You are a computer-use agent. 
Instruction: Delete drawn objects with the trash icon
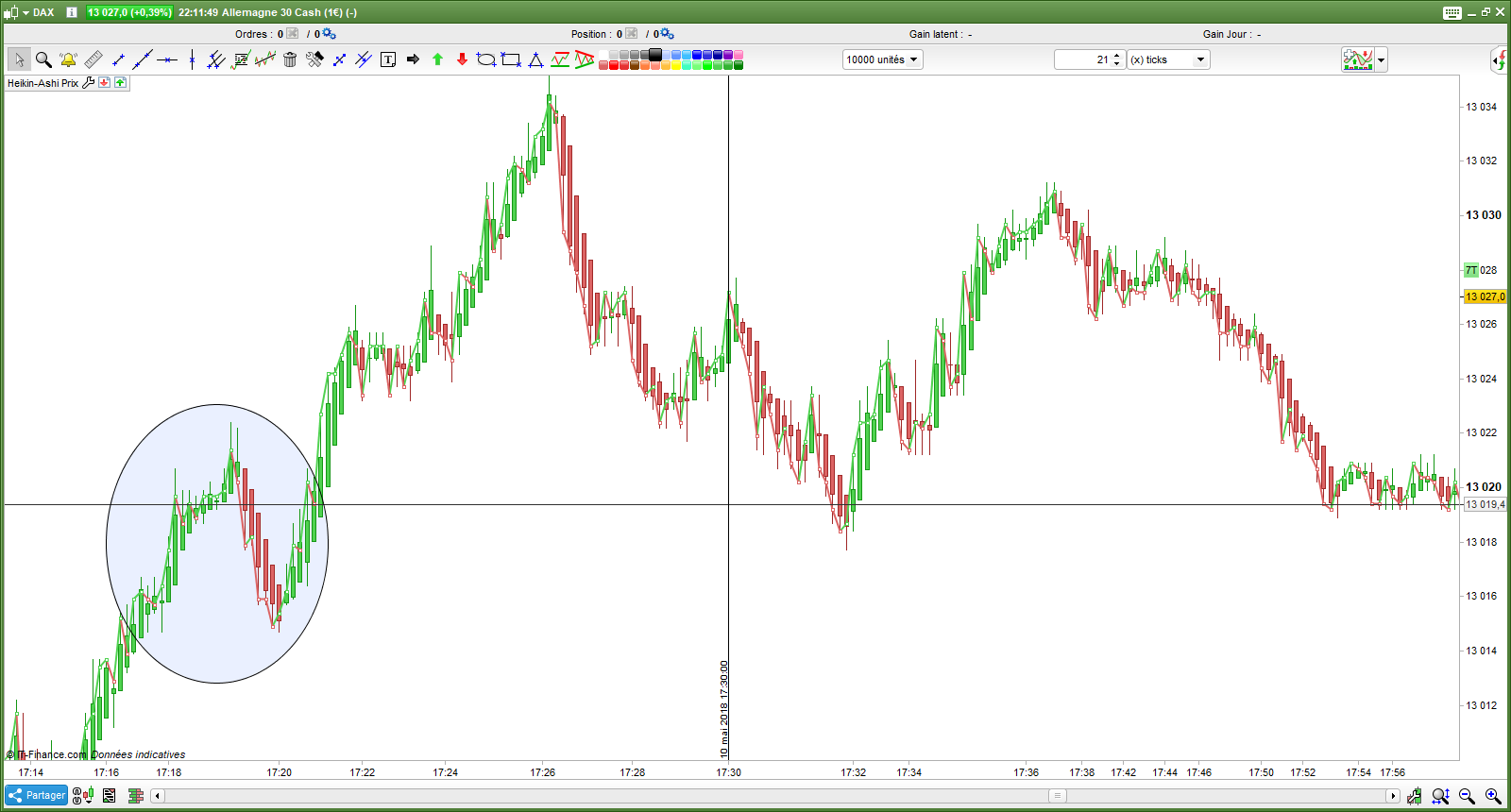[x=290, y=59]
